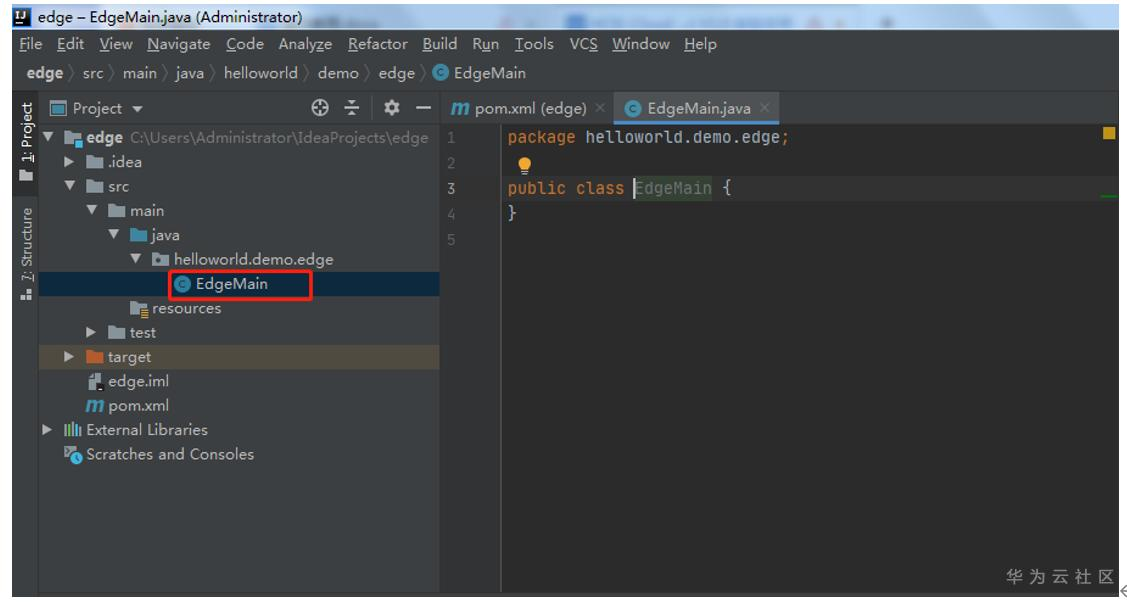Screen dimensions: 1127x602
Task: Expand the test folder
Action: tap(91, 333)
